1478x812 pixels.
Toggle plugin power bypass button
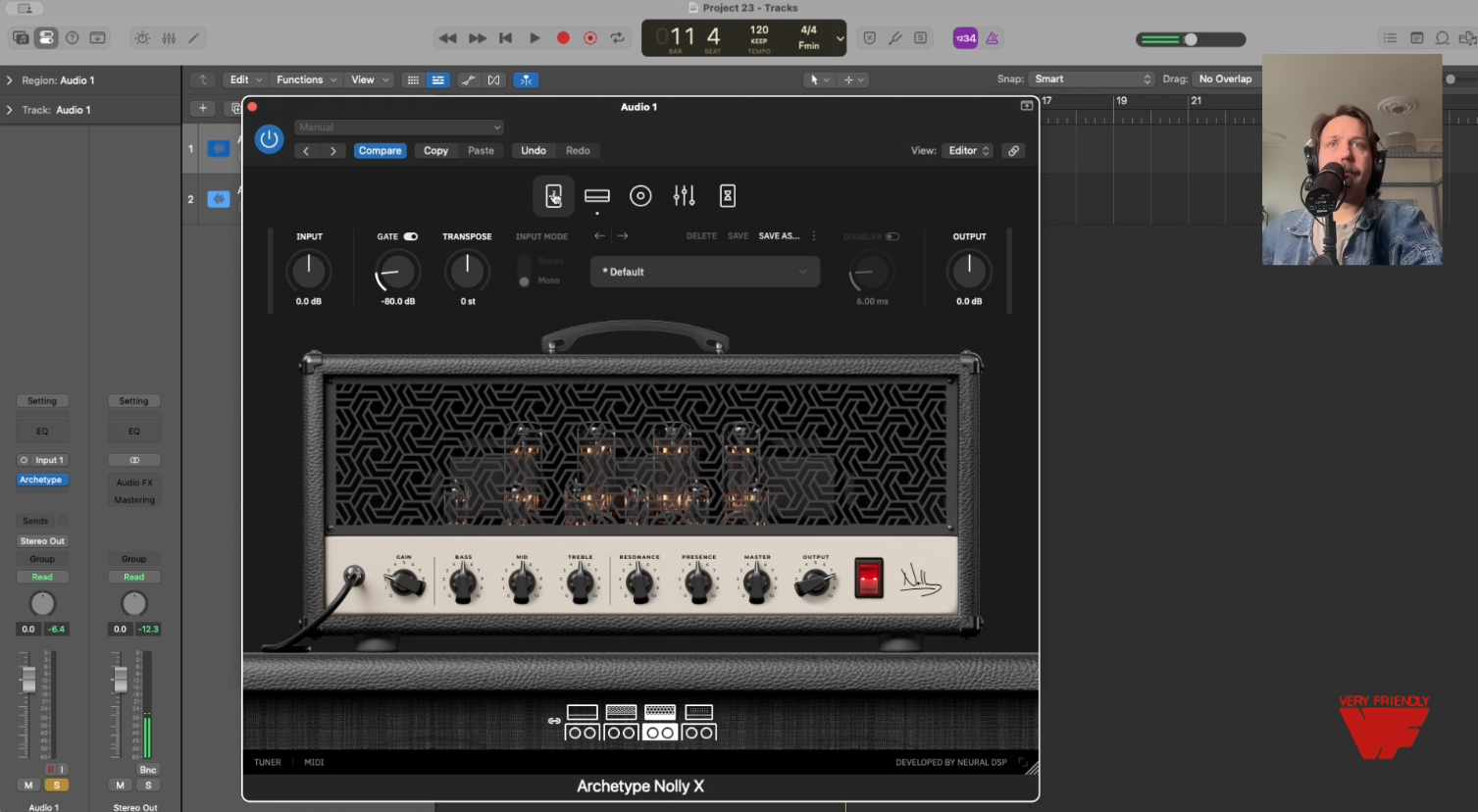(269, 139)
